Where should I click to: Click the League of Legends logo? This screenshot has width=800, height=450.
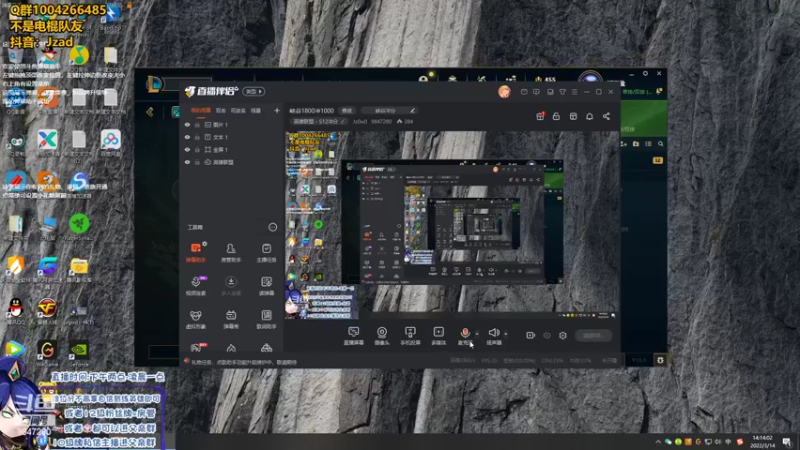click(x=154, y=84)
